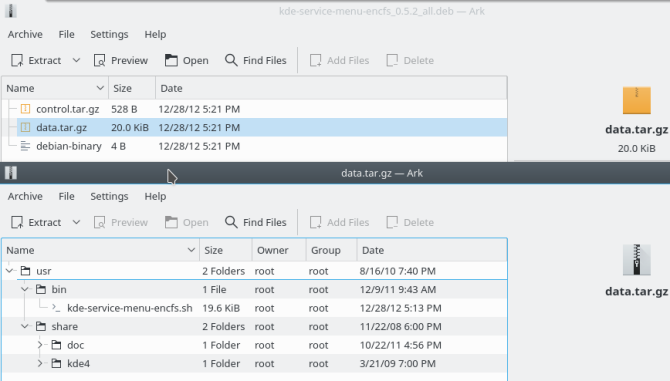Click Preview in the deb window toolbar

coord(121,61)
